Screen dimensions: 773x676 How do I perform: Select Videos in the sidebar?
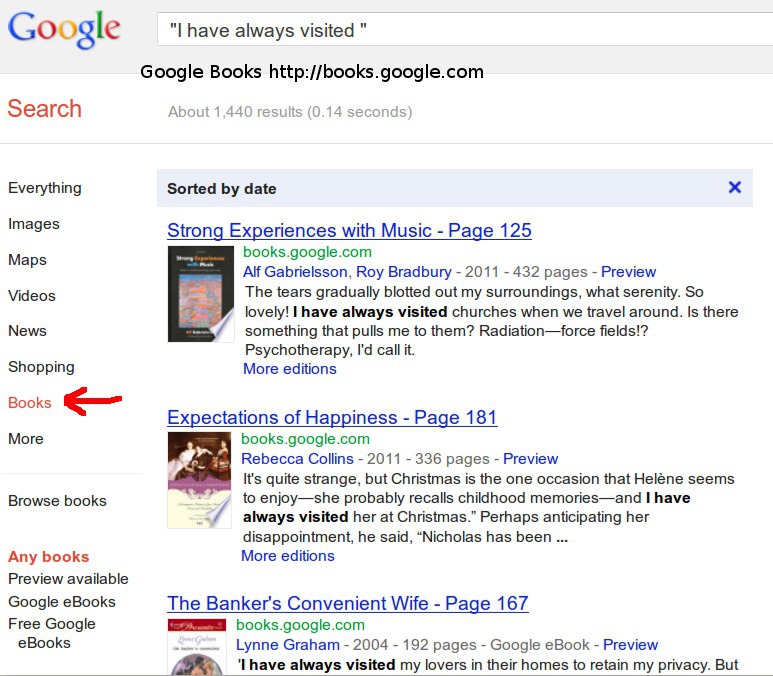(x=32, y=296)
